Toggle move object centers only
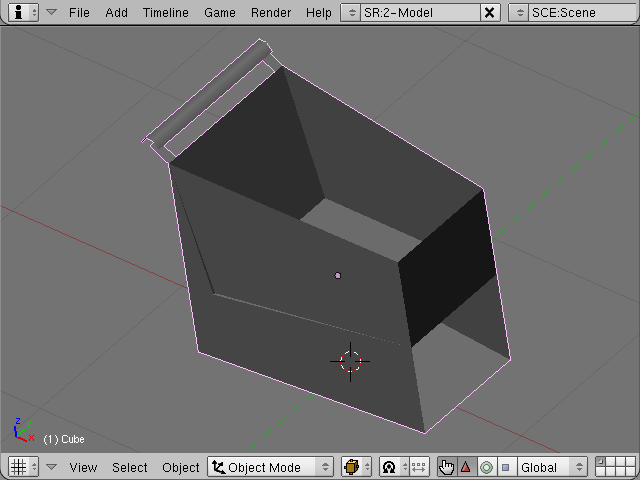This screenshot has width=640, height=480. pos(419,467)
